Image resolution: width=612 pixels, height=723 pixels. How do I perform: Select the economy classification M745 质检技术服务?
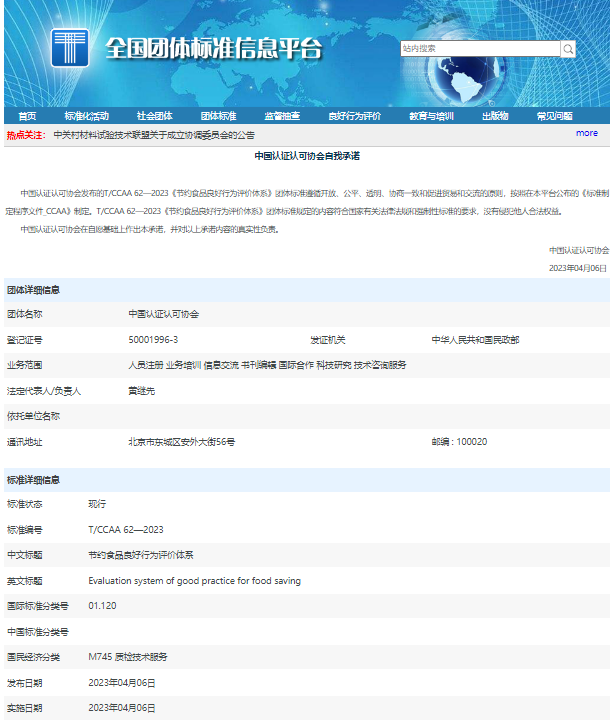point(128,657)
